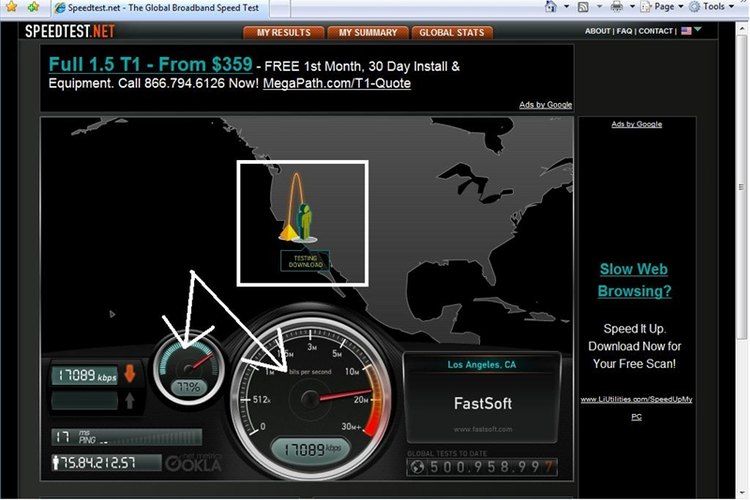Click the small triangle marker on map

click(112, 314)
